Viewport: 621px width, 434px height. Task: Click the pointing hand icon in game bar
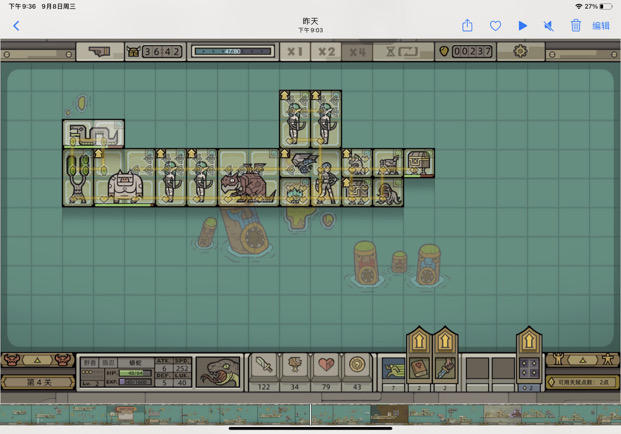[x=99, y=51]
